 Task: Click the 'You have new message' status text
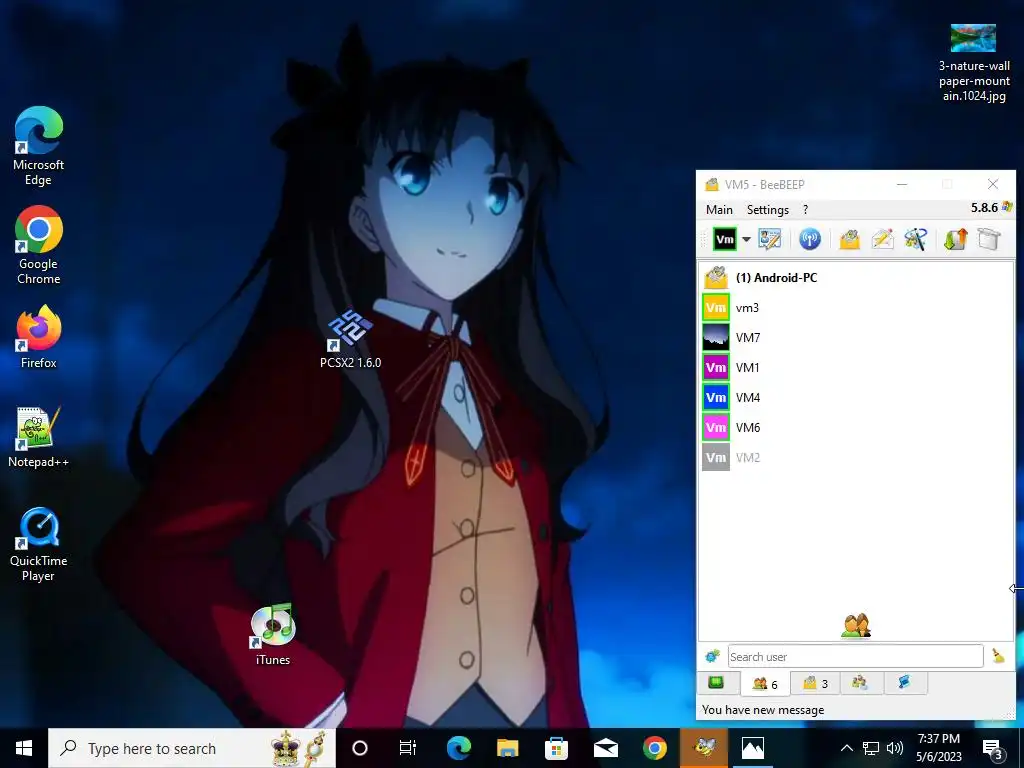tap(763, 710)
